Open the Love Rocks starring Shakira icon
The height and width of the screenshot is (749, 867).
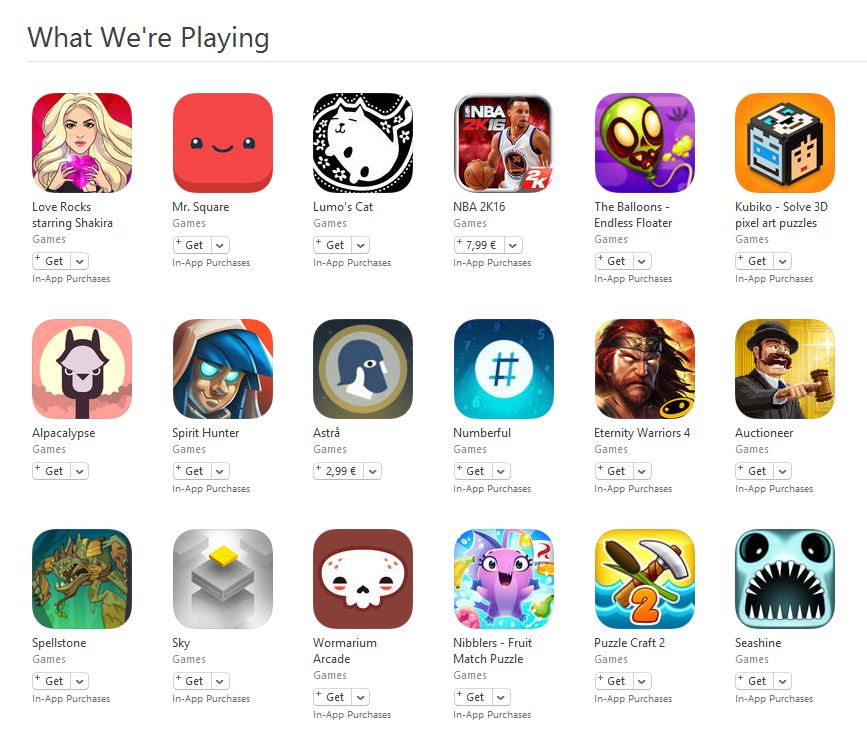point(82,143)
